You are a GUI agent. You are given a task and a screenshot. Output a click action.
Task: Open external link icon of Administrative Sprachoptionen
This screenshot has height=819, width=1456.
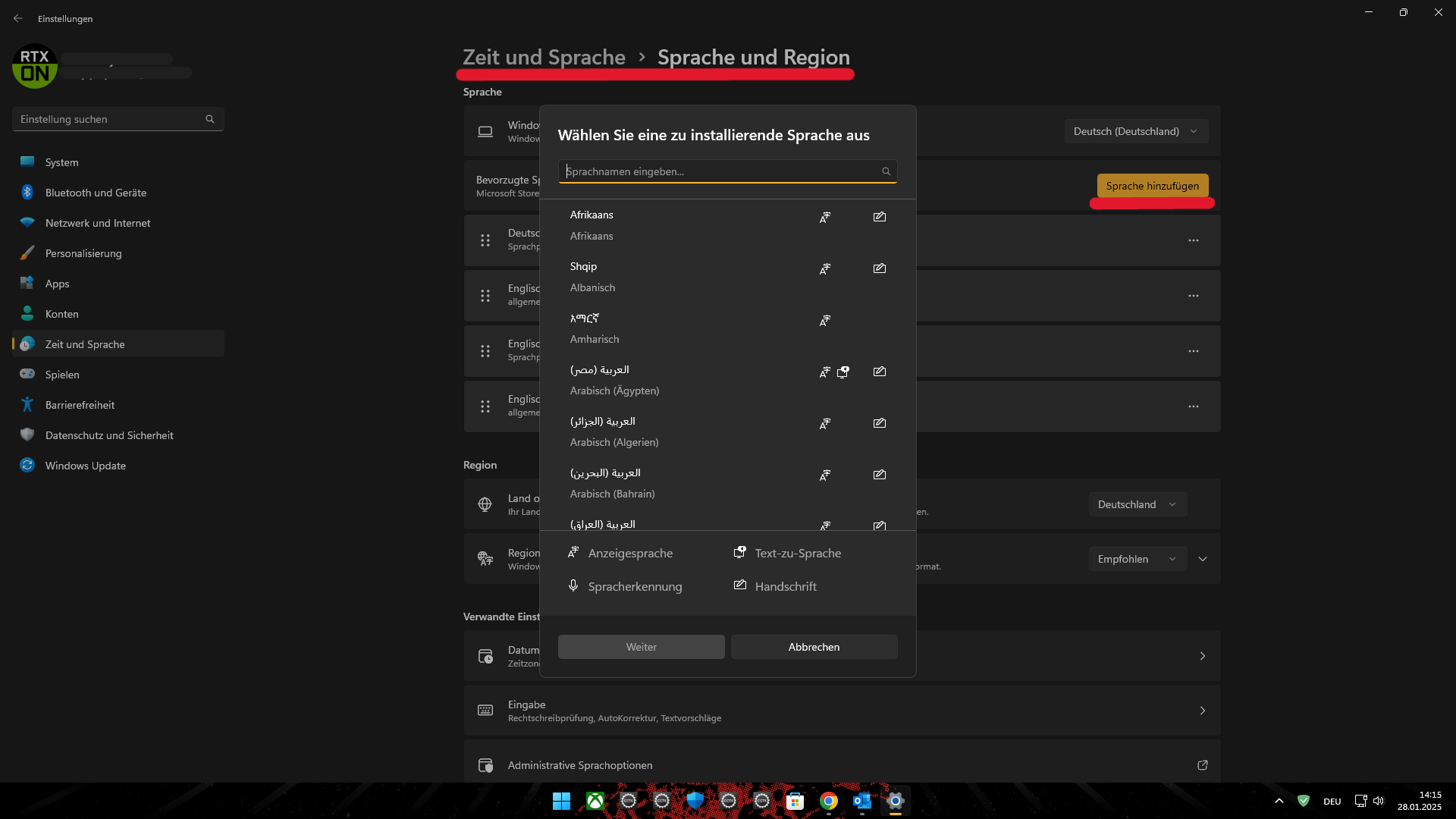click(x=1203, y=765)
